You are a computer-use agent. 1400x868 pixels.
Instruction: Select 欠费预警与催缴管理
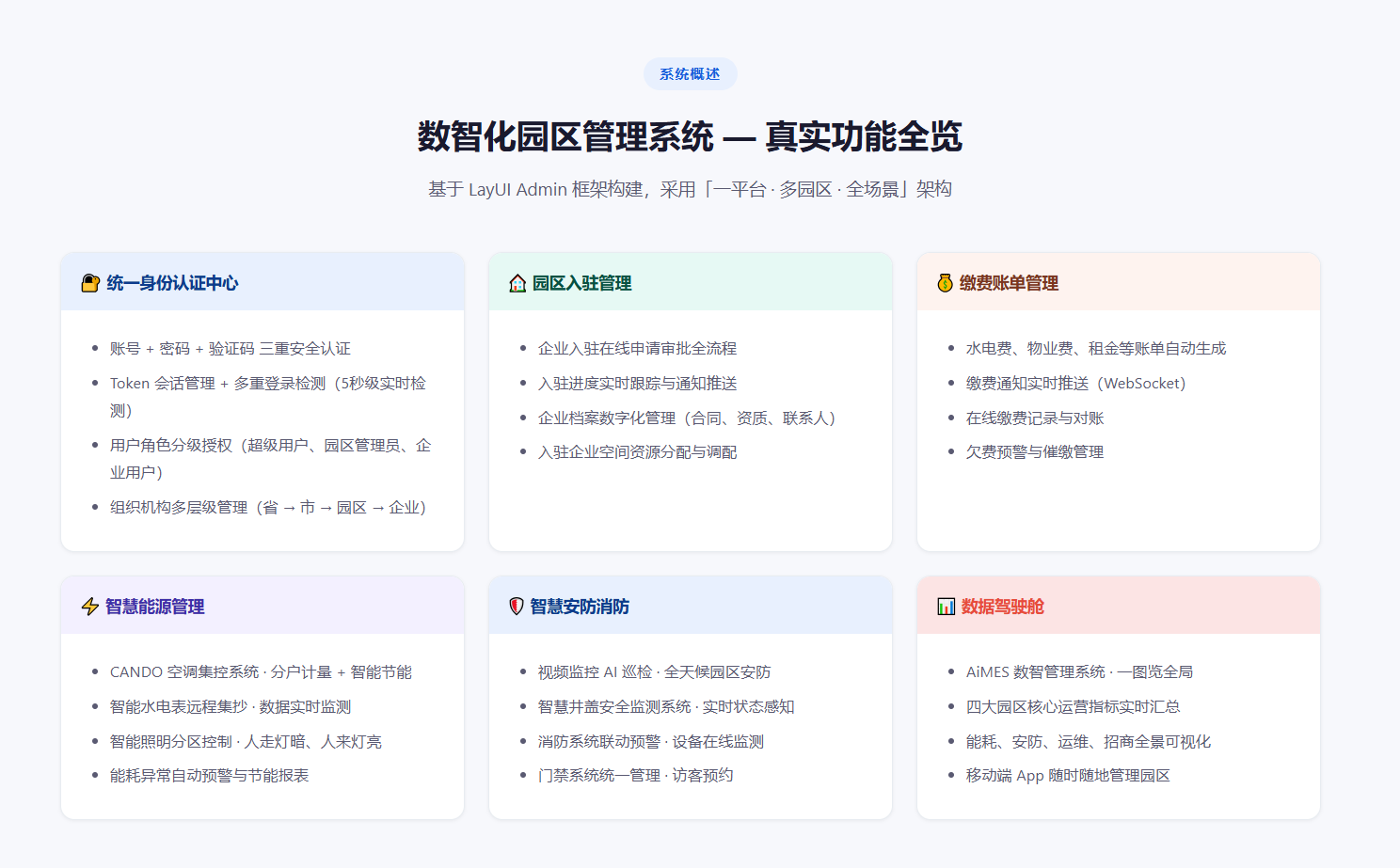click(x=1035, y=452)
